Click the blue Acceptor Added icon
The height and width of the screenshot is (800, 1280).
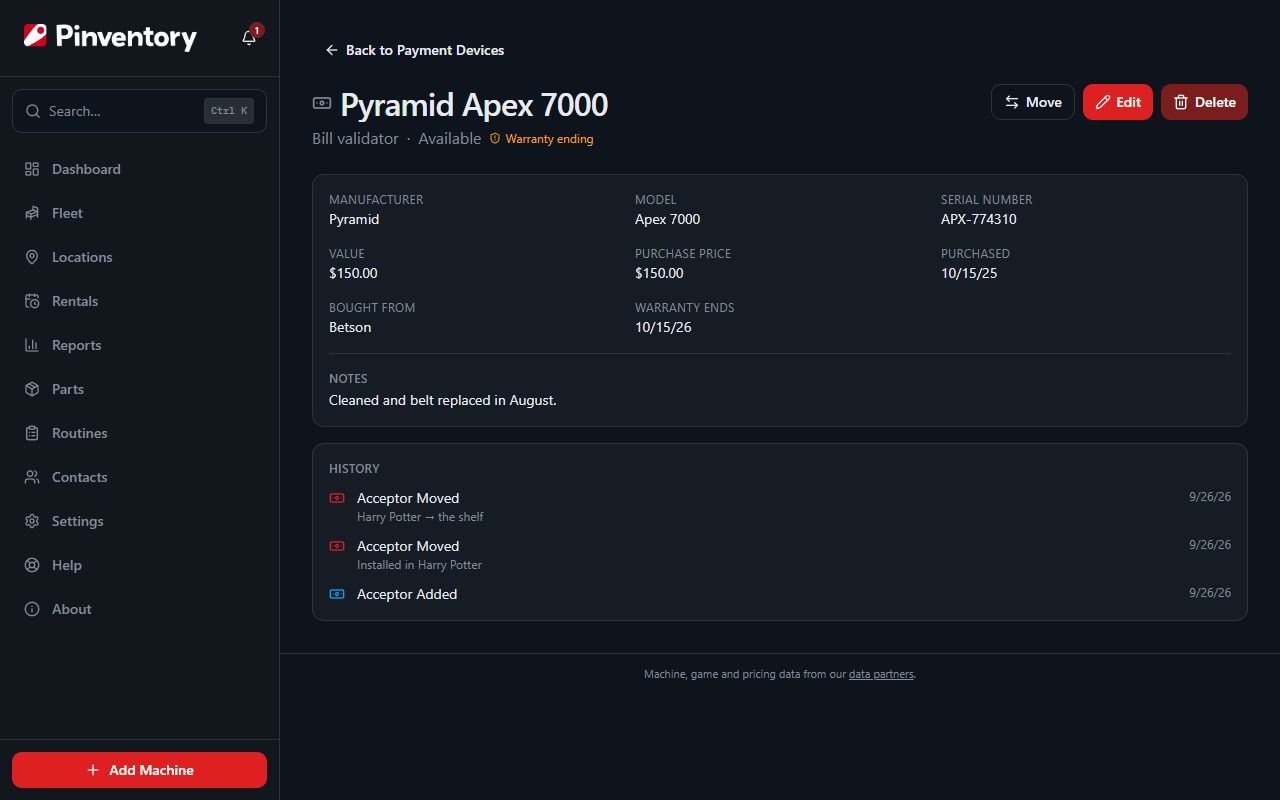tap(337, 594)
